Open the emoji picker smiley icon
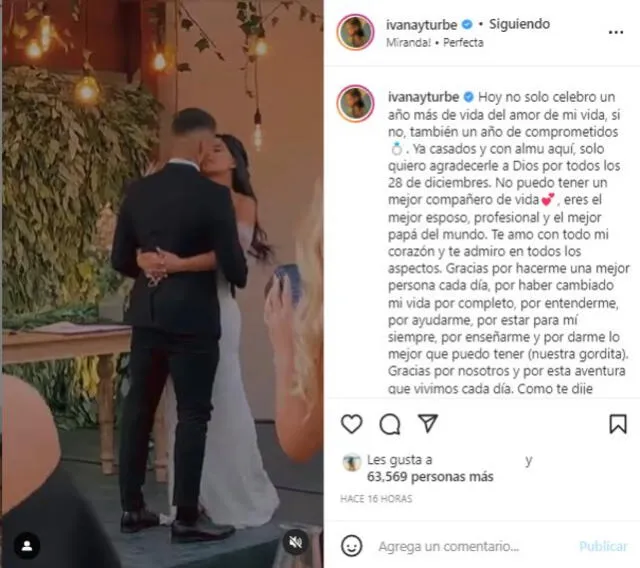Image resolution: width=640 pixels, height=568 pixels. pyautogui.click(x=351, y=546)
